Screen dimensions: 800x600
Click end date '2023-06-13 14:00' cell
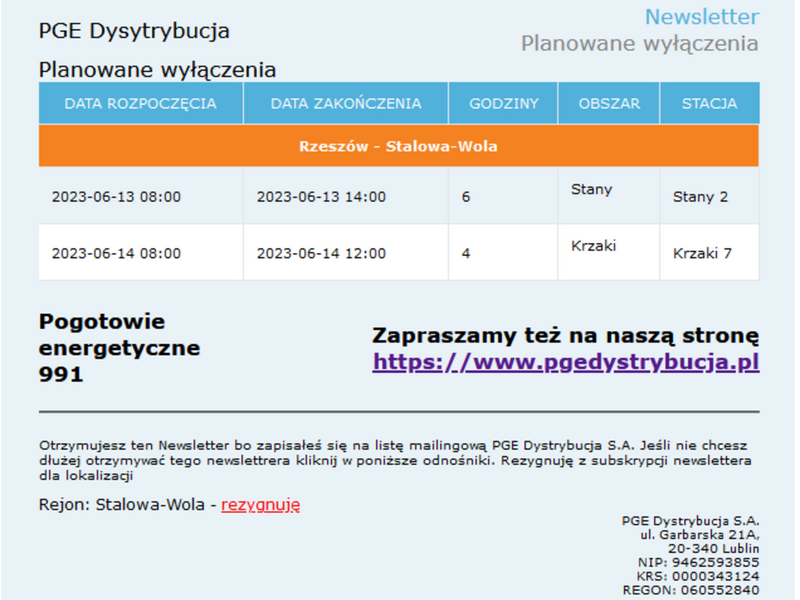pos(346,196)
